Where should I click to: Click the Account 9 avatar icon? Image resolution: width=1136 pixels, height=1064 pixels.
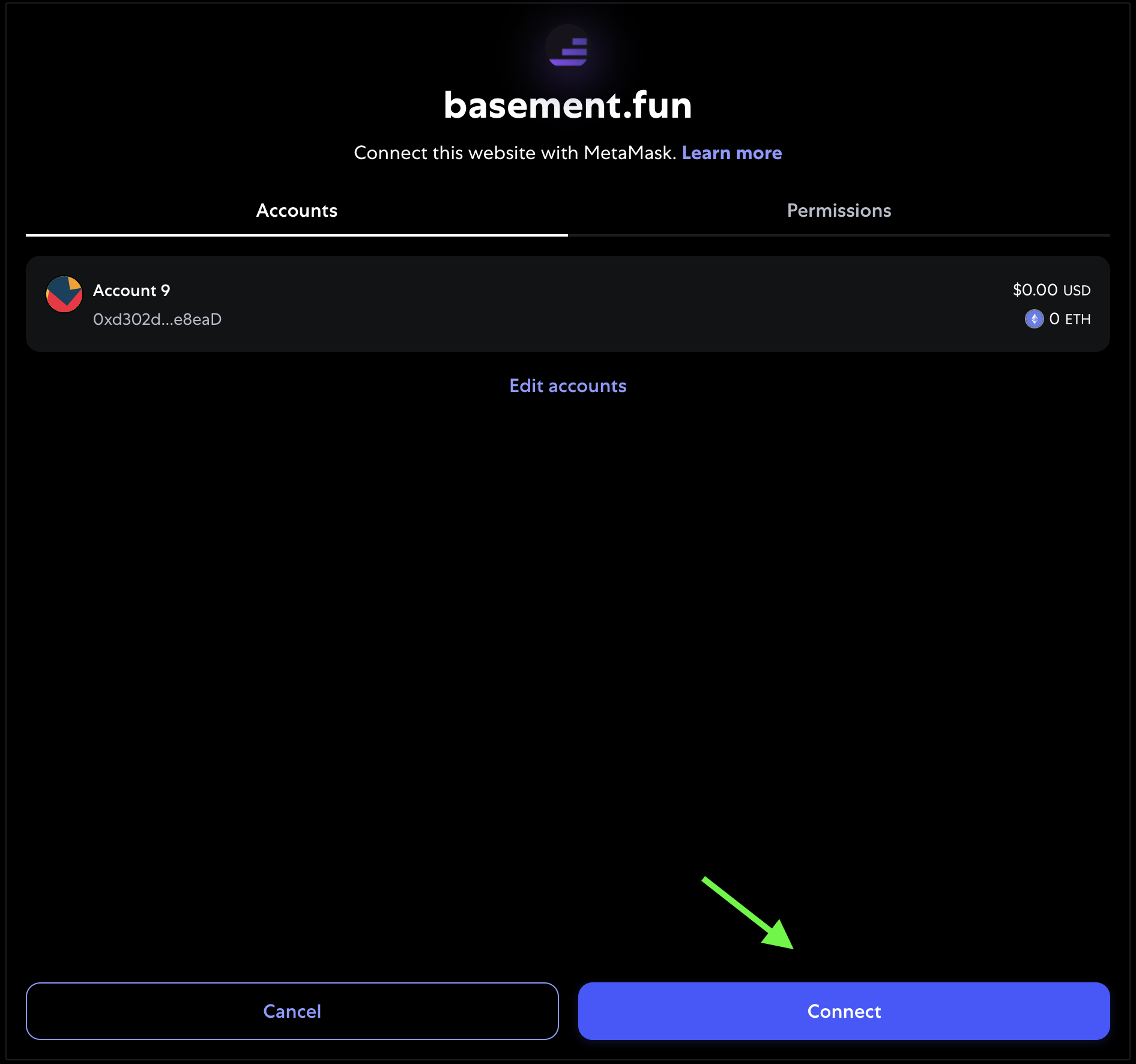[64, 294]
